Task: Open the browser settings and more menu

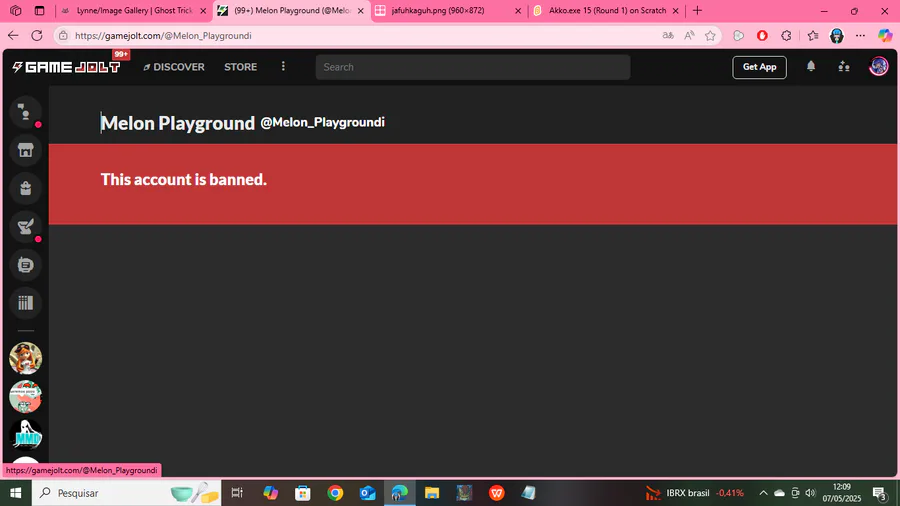Action: coord(860,36)
